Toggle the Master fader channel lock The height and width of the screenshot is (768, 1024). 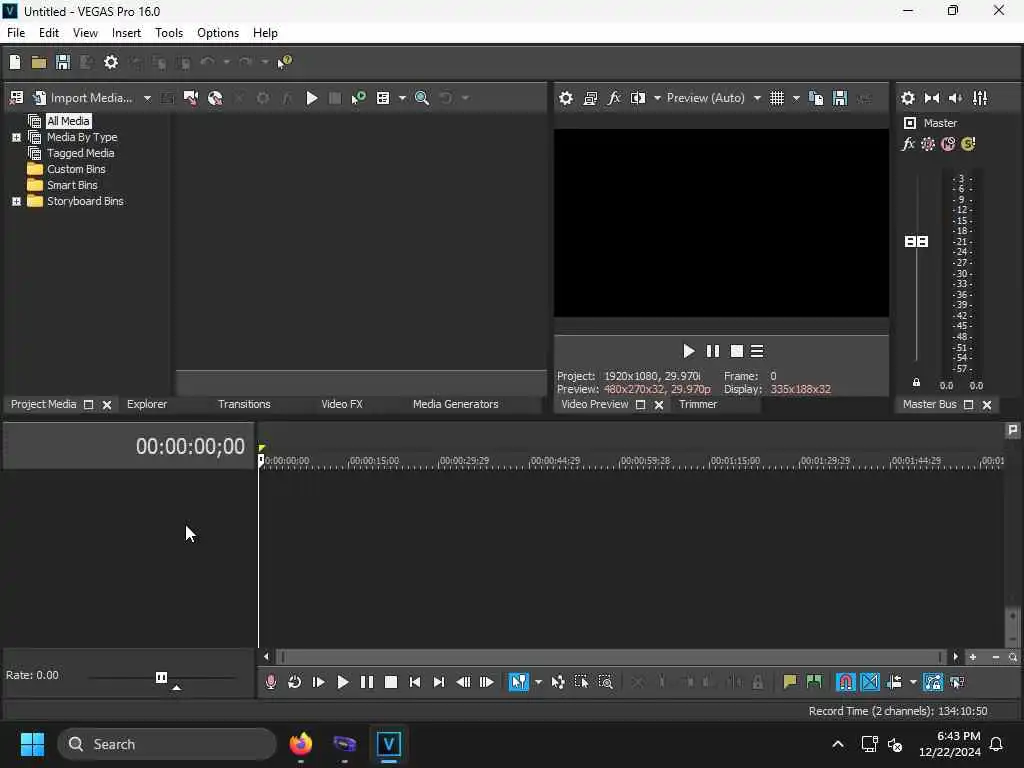point(916,382)
